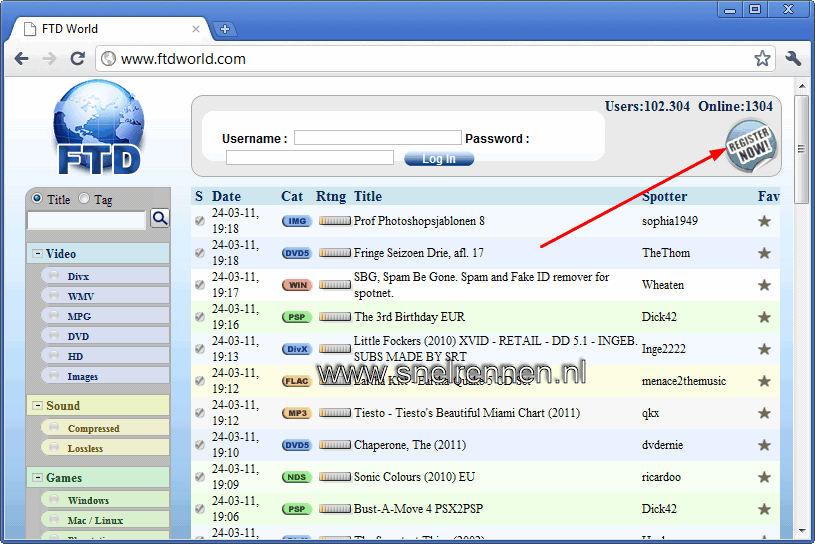Click the NDS category badge
815x544 pixels.
[297, 477]
